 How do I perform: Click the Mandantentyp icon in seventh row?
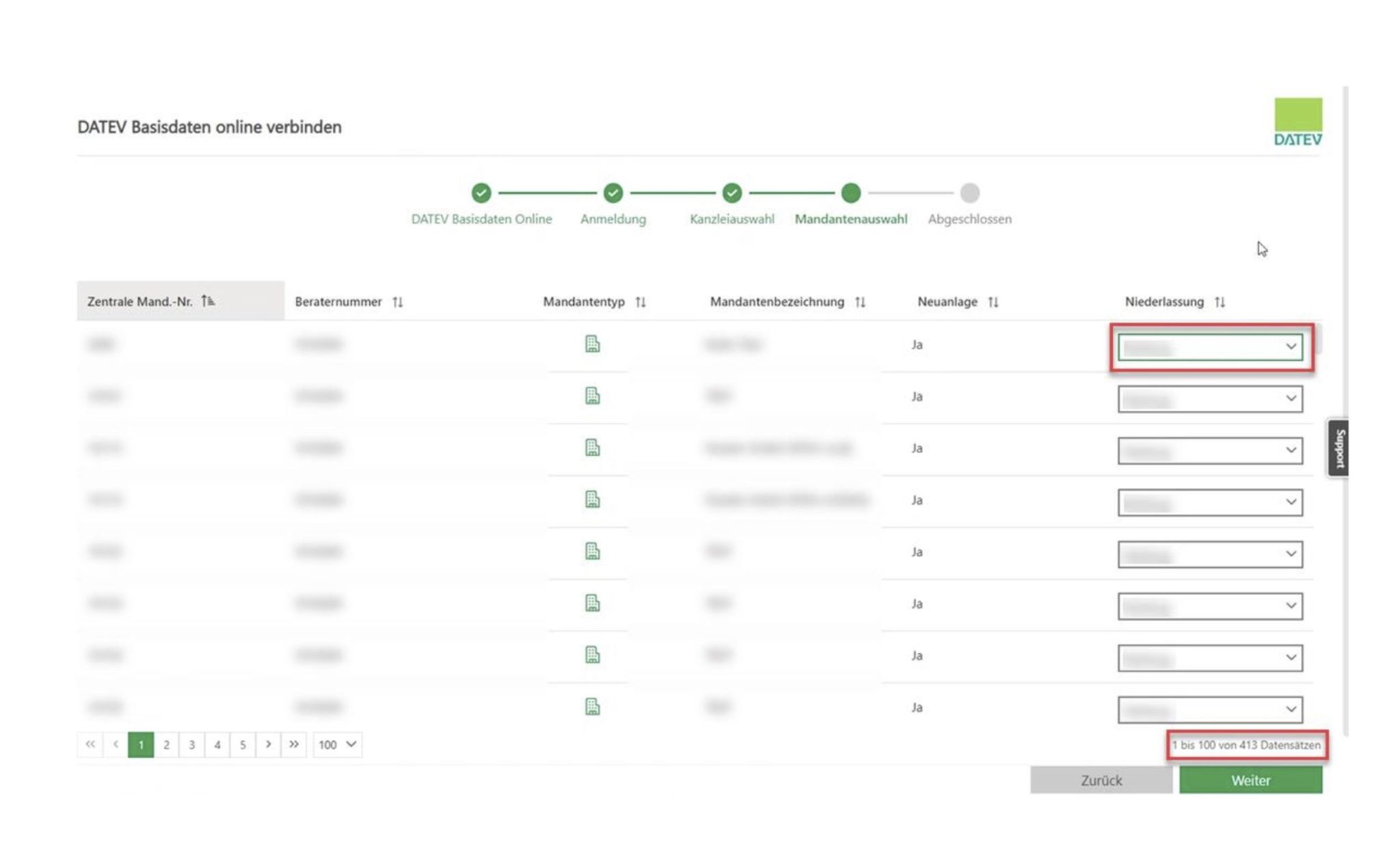593,655
